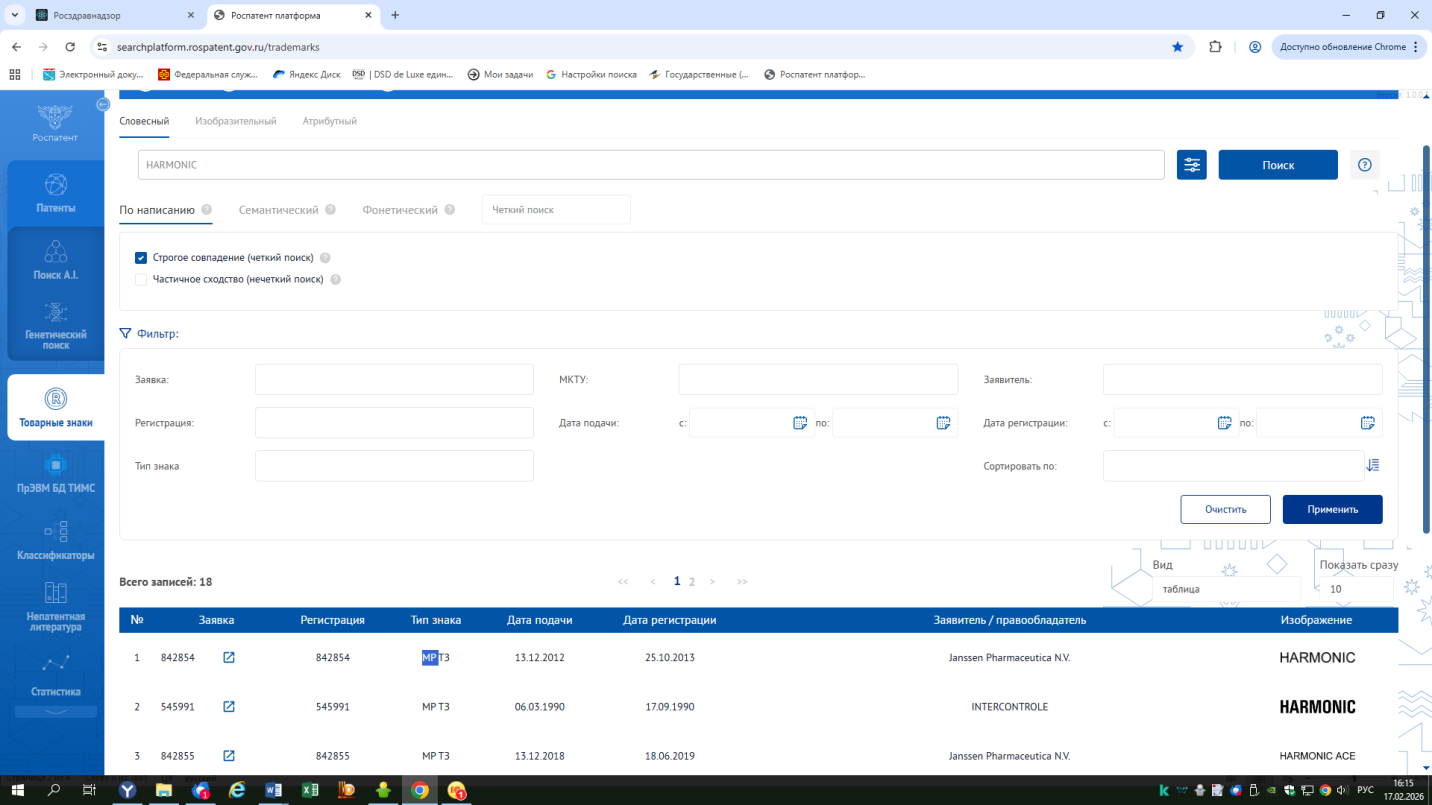The image size is (1432, 805).
Task: Open Chrome extensions puzzle icon
Action: click(x=1216, y=47)
